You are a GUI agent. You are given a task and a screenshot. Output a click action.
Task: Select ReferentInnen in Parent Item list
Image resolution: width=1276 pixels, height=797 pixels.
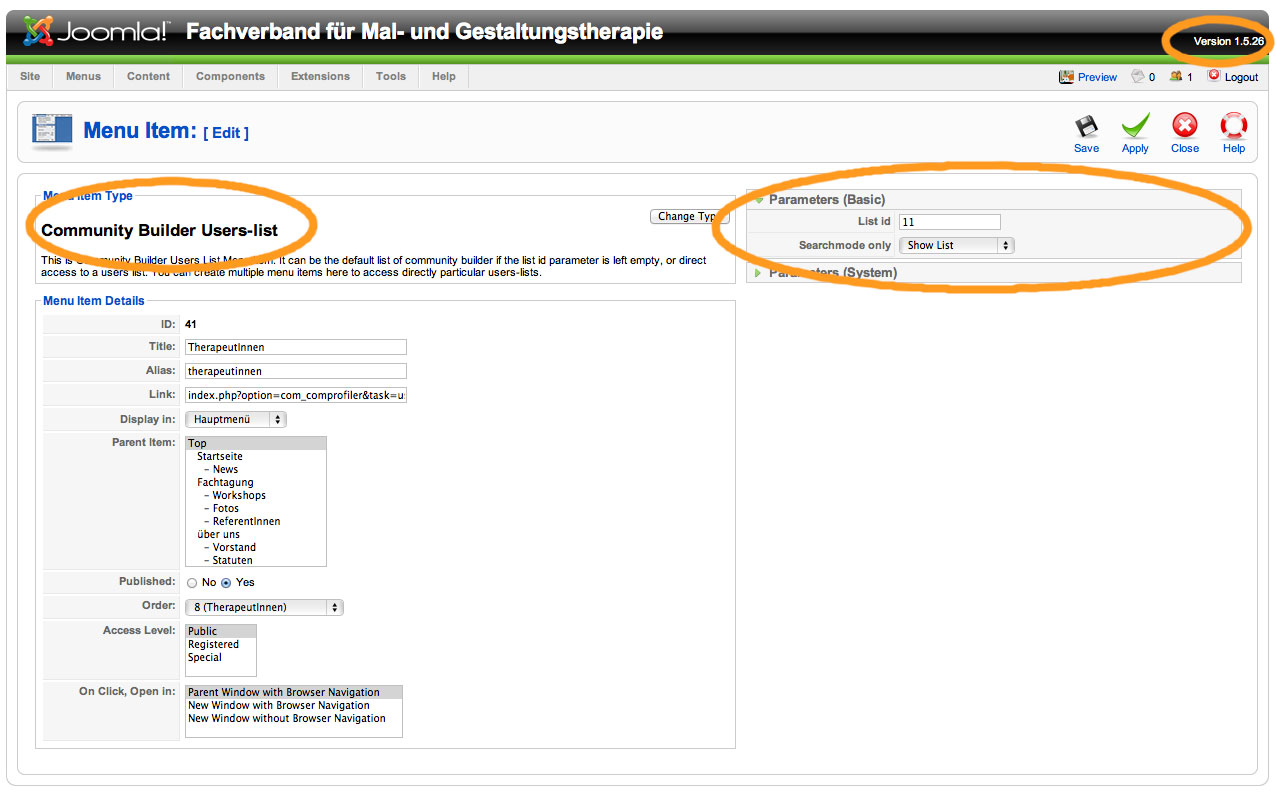246,521
